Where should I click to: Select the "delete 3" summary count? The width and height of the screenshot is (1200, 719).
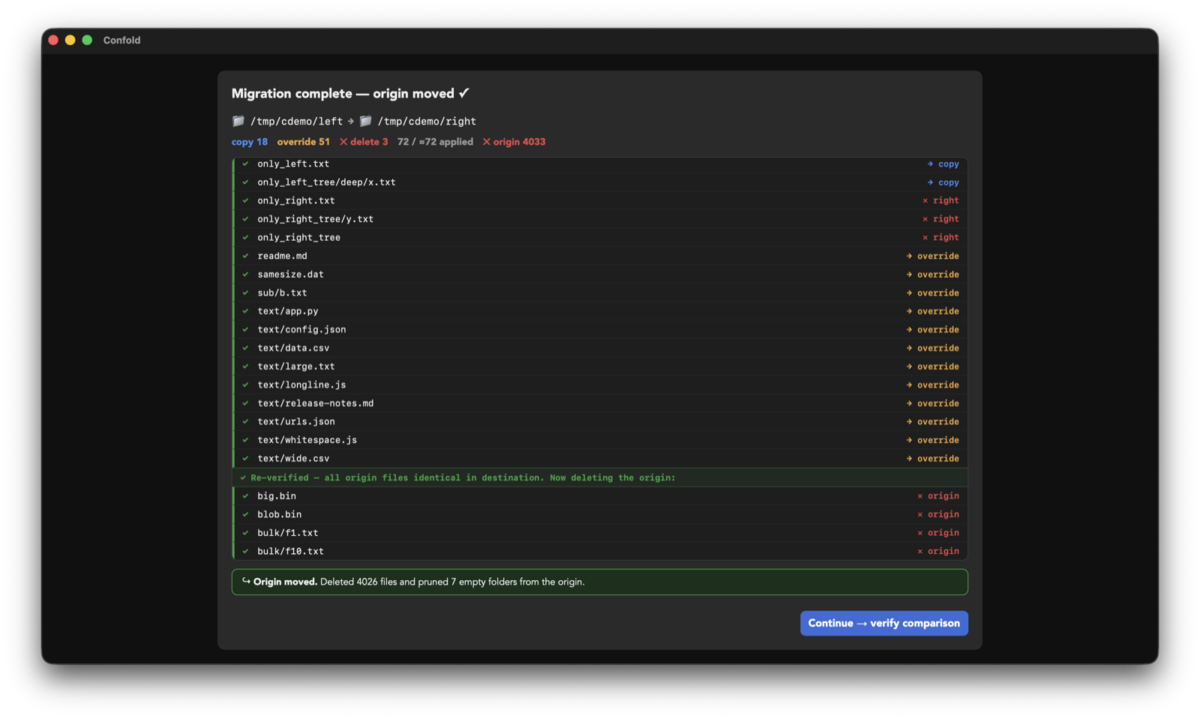[x=364, y=142]
